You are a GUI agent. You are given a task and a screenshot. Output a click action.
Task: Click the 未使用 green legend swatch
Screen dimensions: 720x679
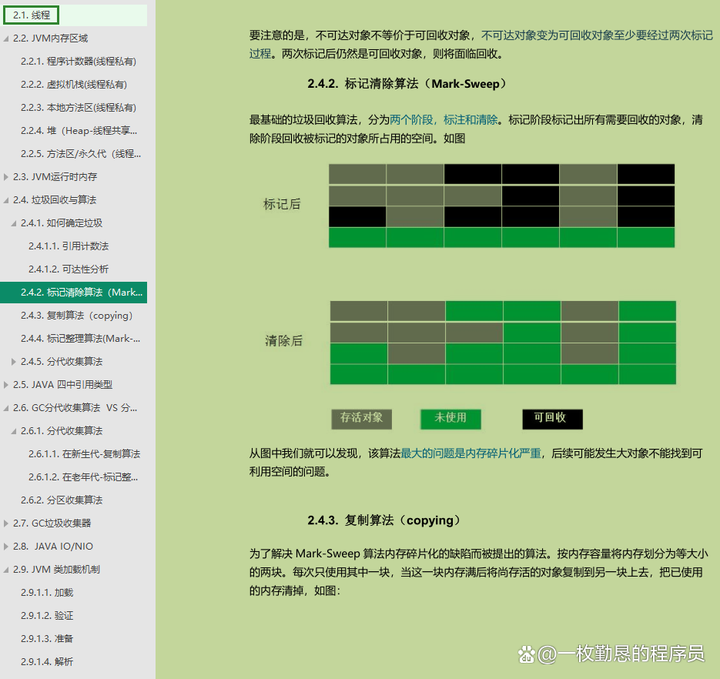pyautogui.click(x=450, y=419)
